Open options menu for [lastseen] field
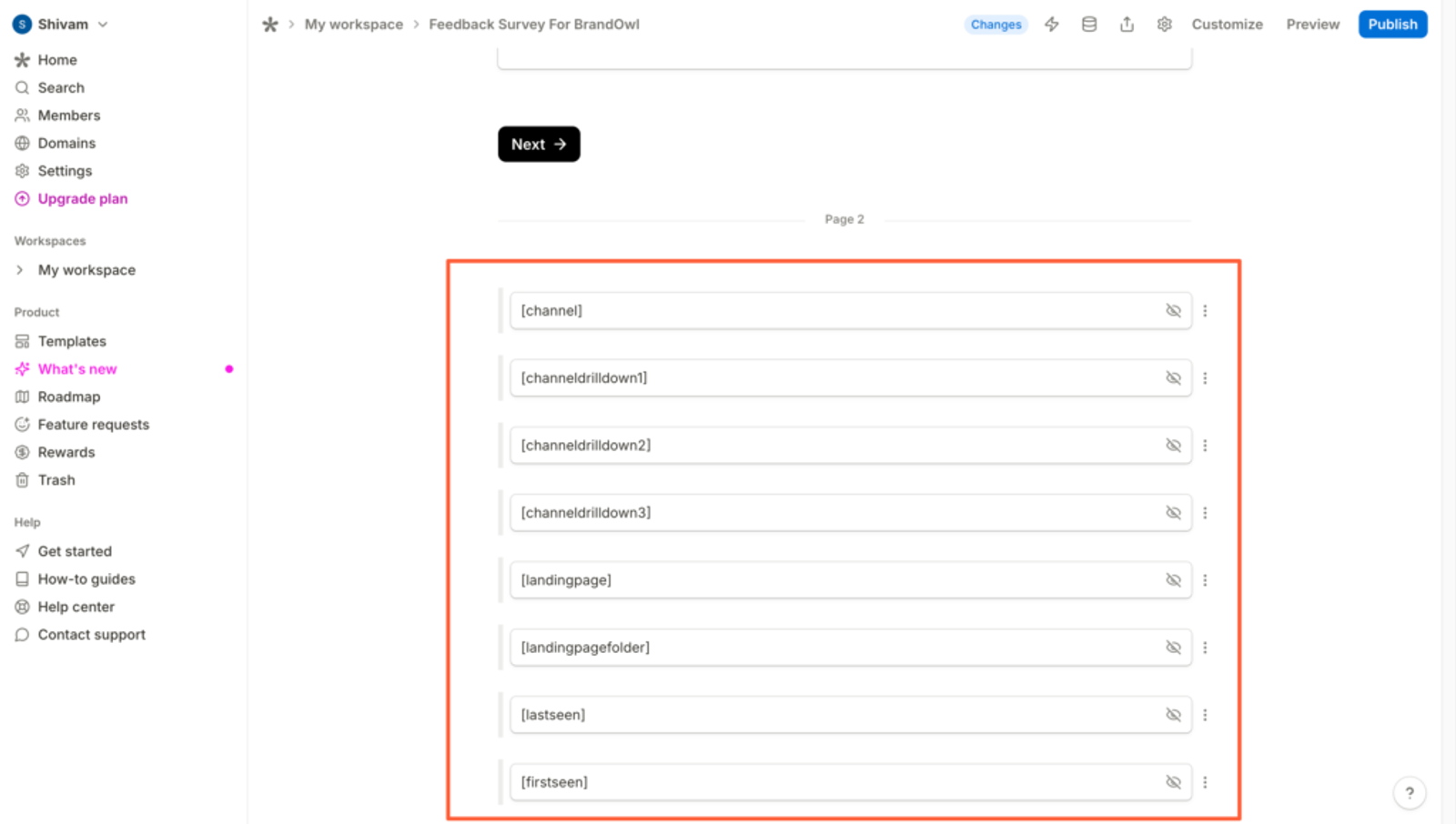Screen dimensions: 1456x824 (x=1205, y=715)
